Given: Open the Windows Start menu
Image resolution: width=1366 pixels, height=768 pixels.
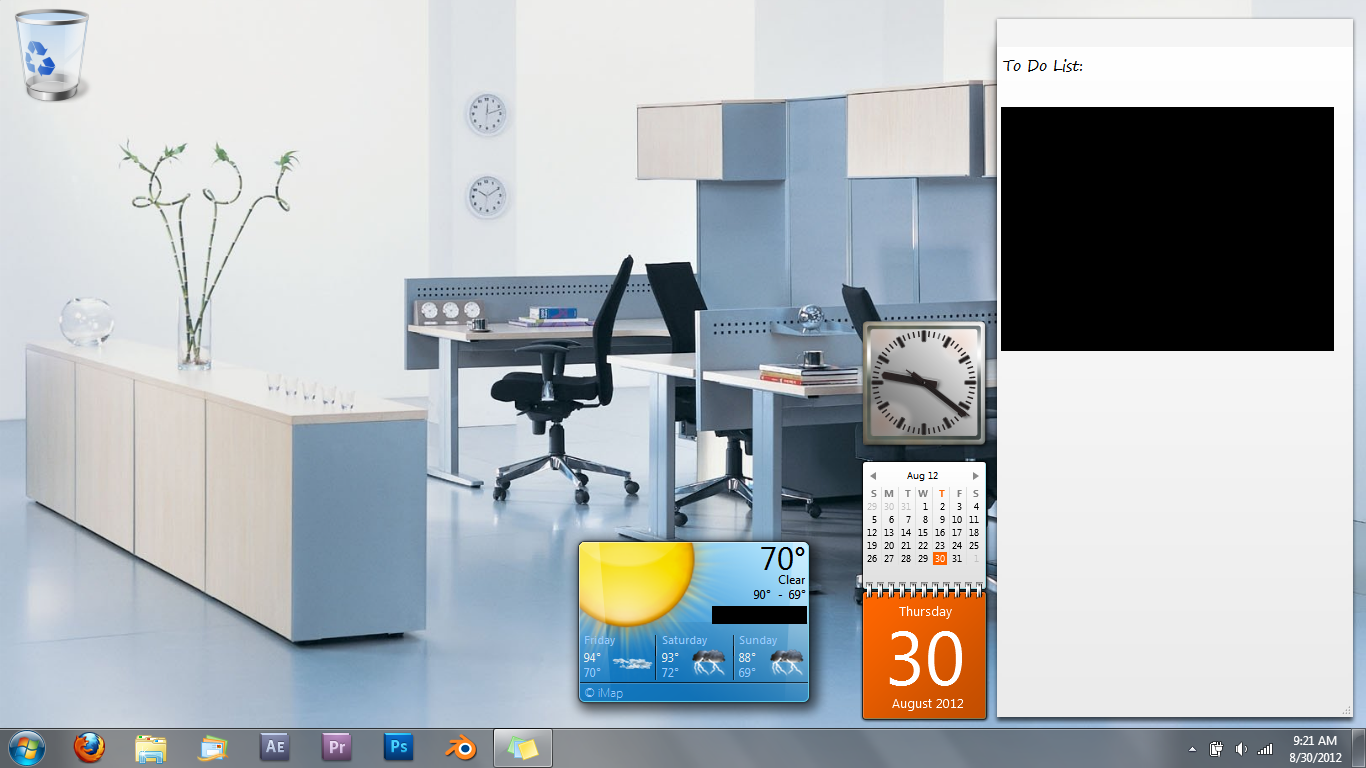Looking at the screenshot, I should tap(26, 747).
